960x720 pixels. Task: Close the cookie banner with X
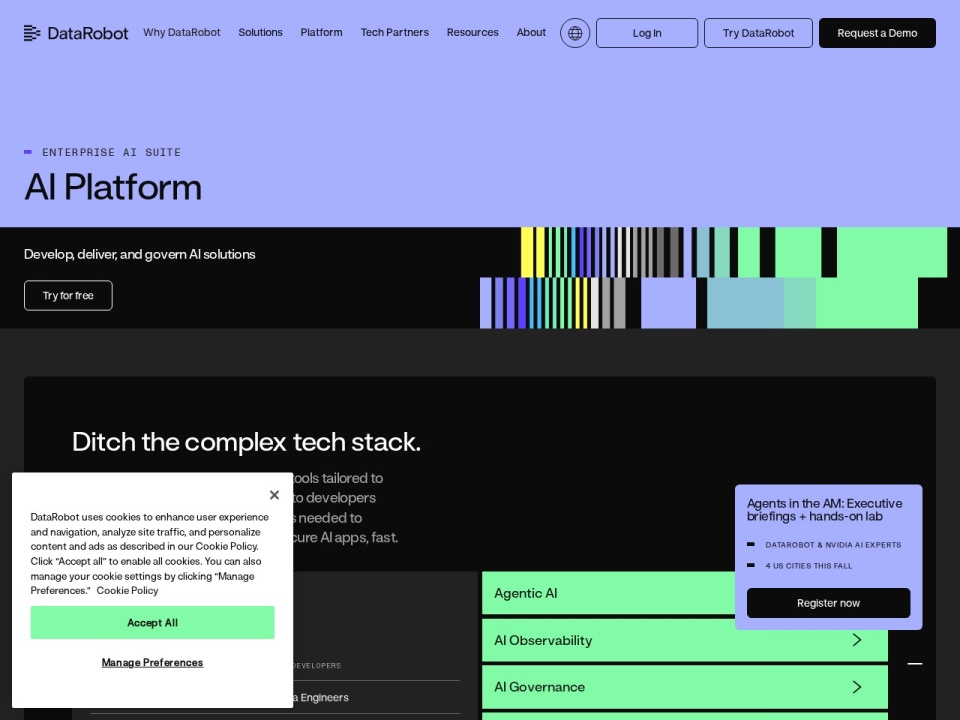click(274, 495)
